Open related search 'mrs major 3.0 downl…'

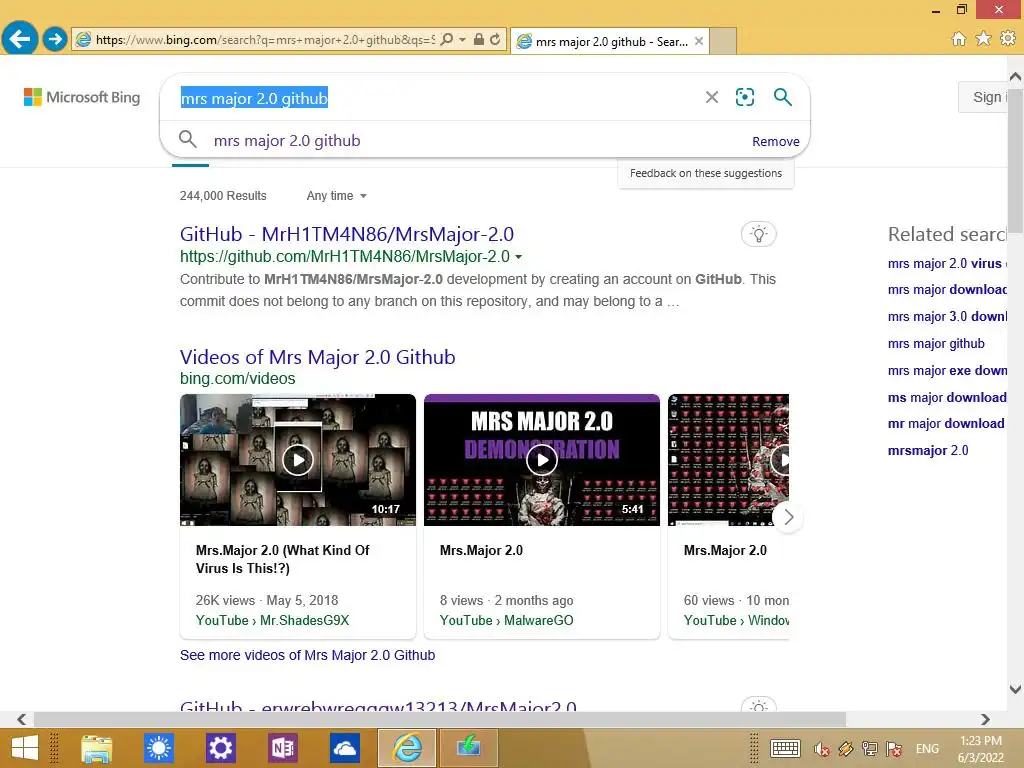pos(947,316)
